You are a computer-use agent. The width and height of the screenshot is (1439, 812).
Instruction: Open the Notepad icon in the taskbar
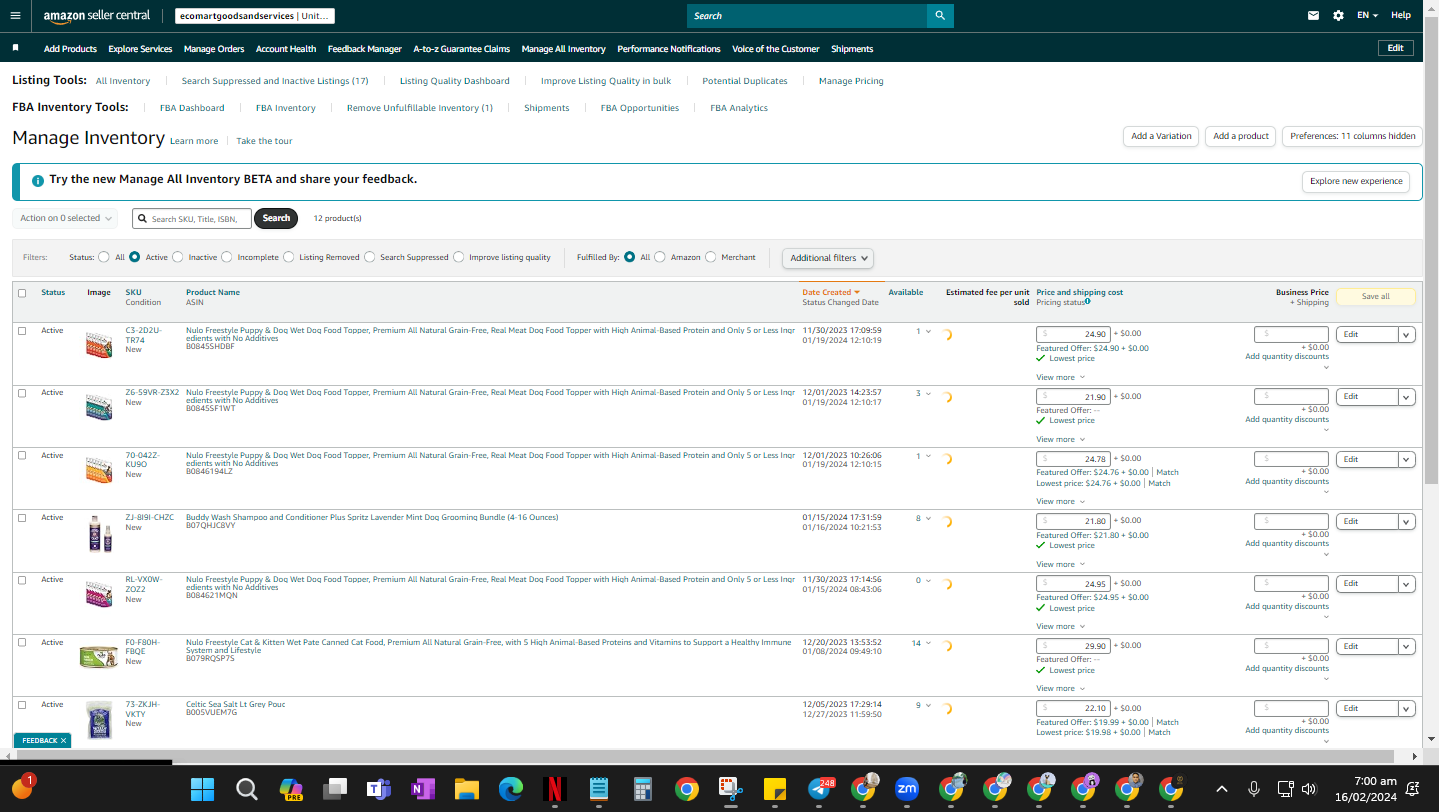tap(598, 789)
